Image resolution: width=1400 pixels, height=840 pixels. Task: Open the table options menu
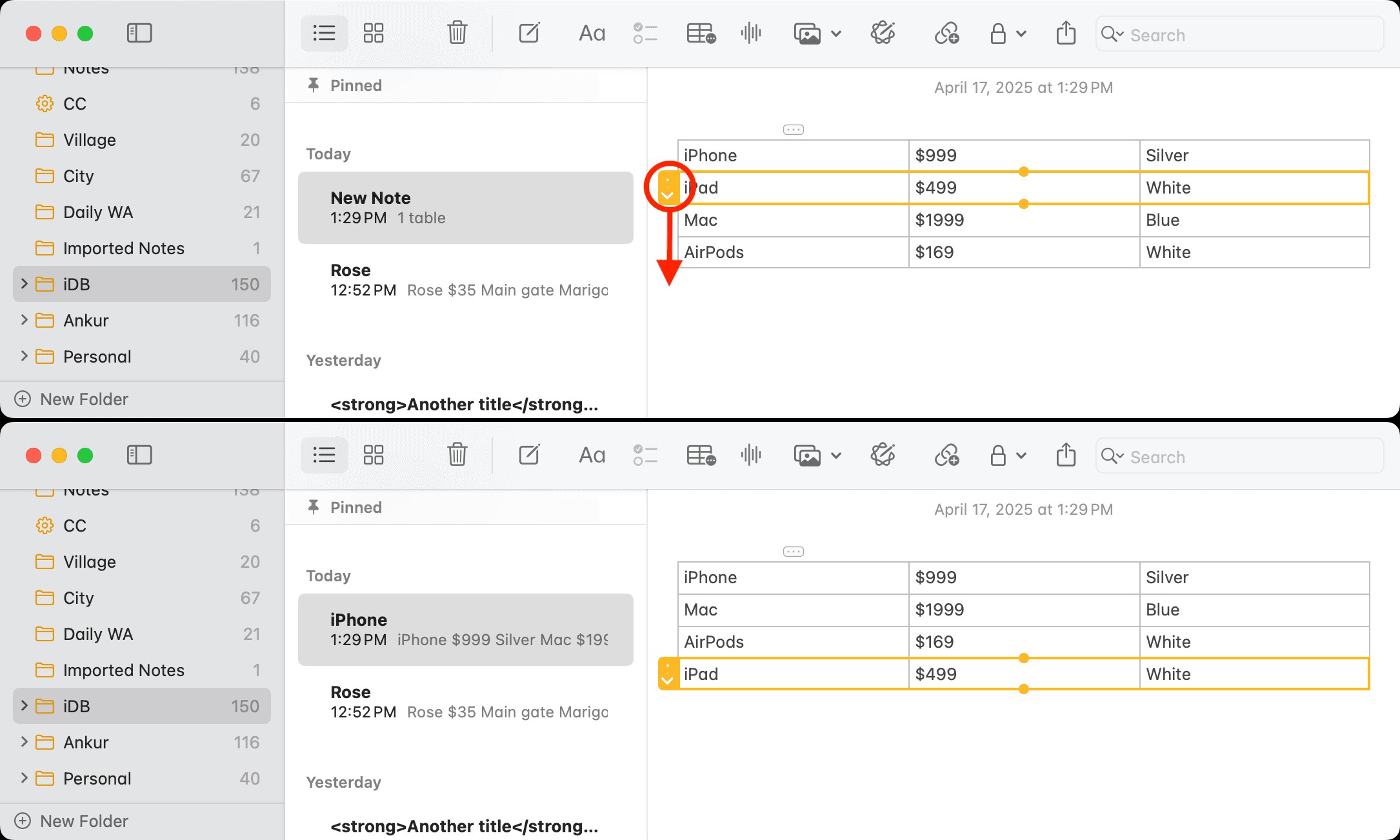(x=793, y=129)
